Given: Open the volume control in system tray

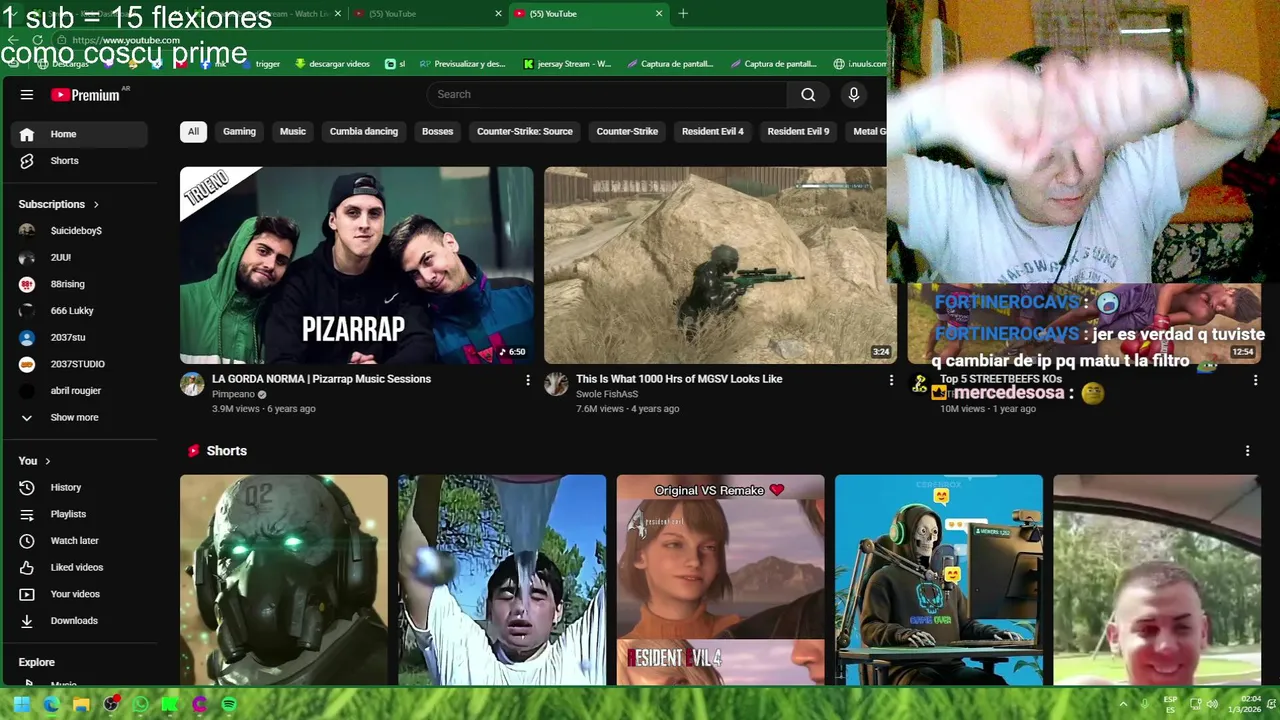Looking at the screenshot, I should pos(1213,704).
